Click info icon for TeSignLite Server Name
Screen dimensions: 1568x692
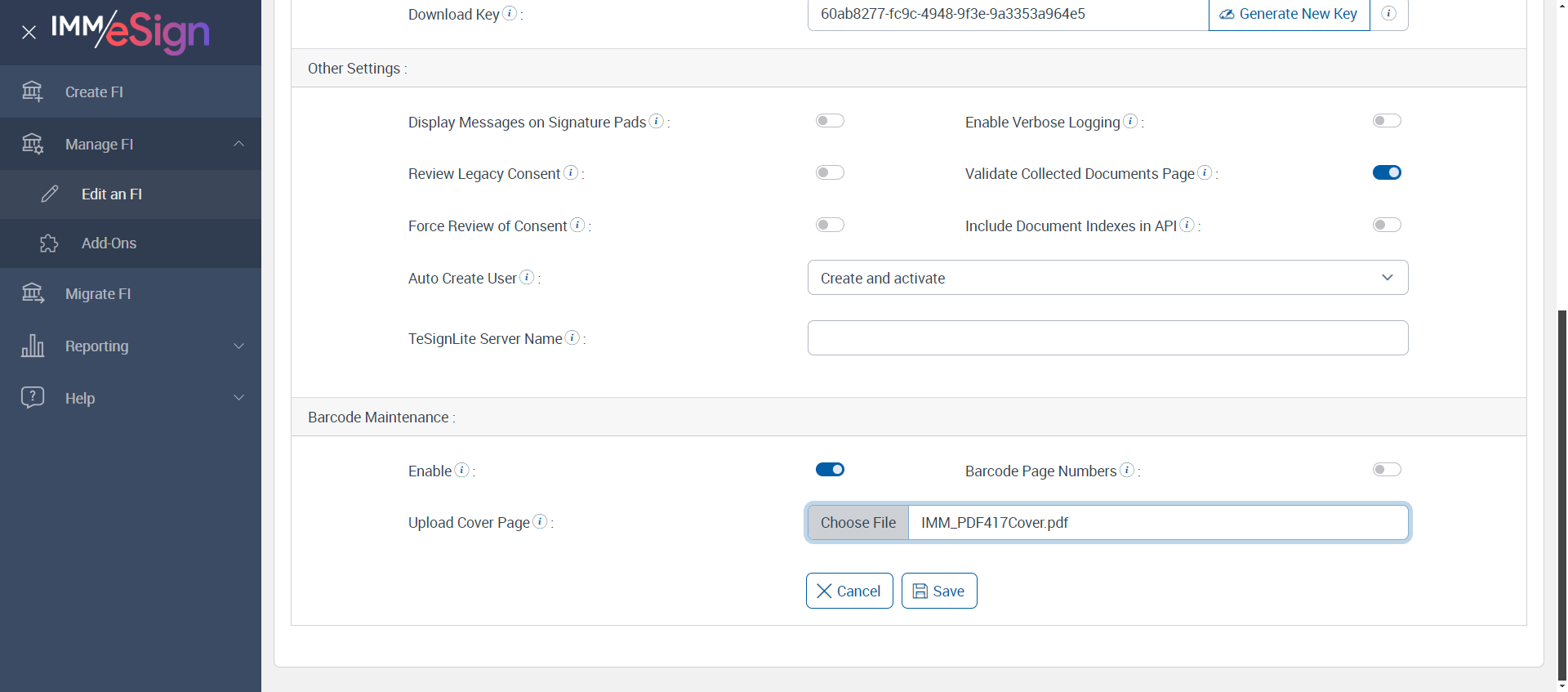[x=572, y=337]
